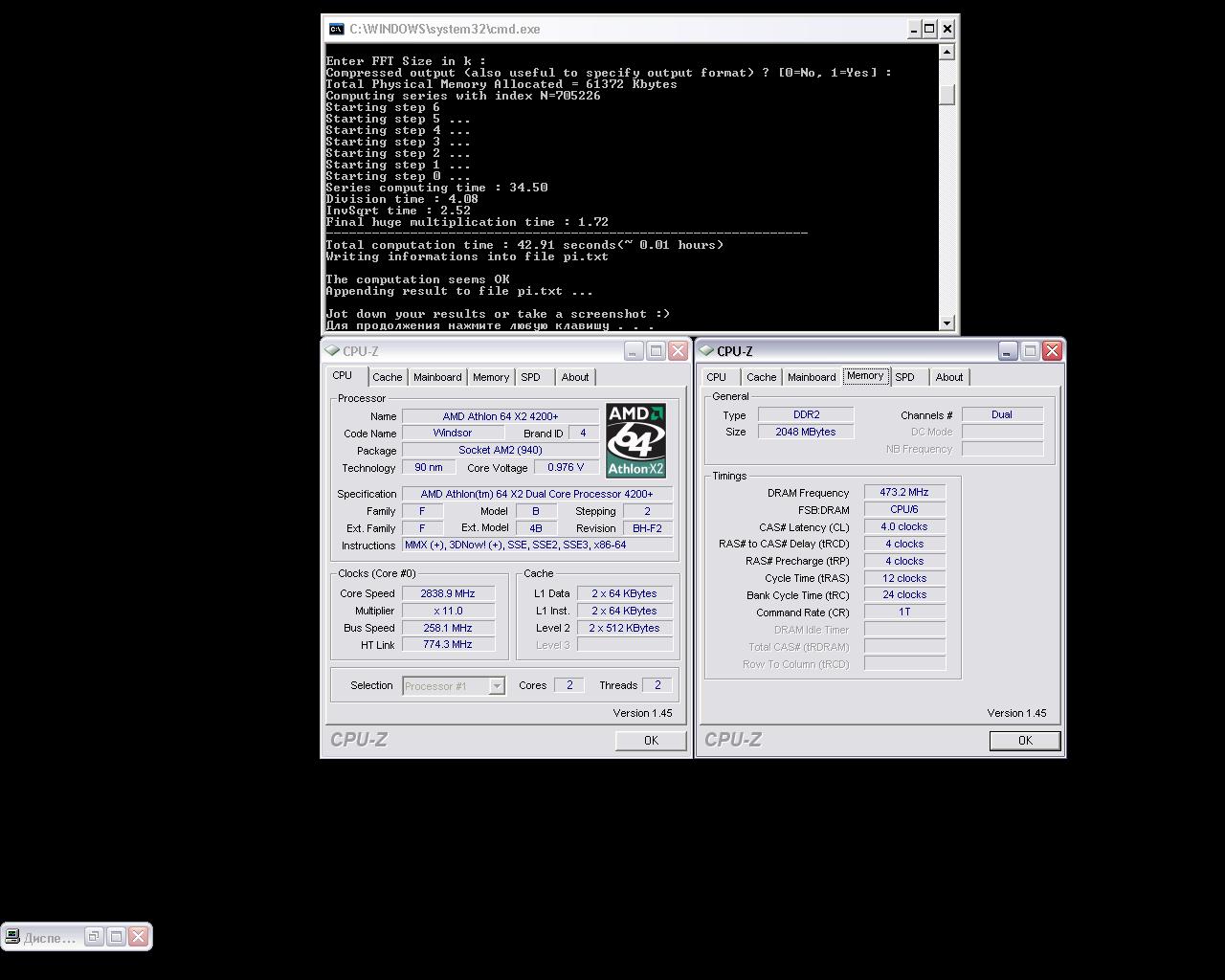
Task: Switch to Mainboard tab in right CPU-Z window
Action: pyautogui.click(x=812, y=377)
